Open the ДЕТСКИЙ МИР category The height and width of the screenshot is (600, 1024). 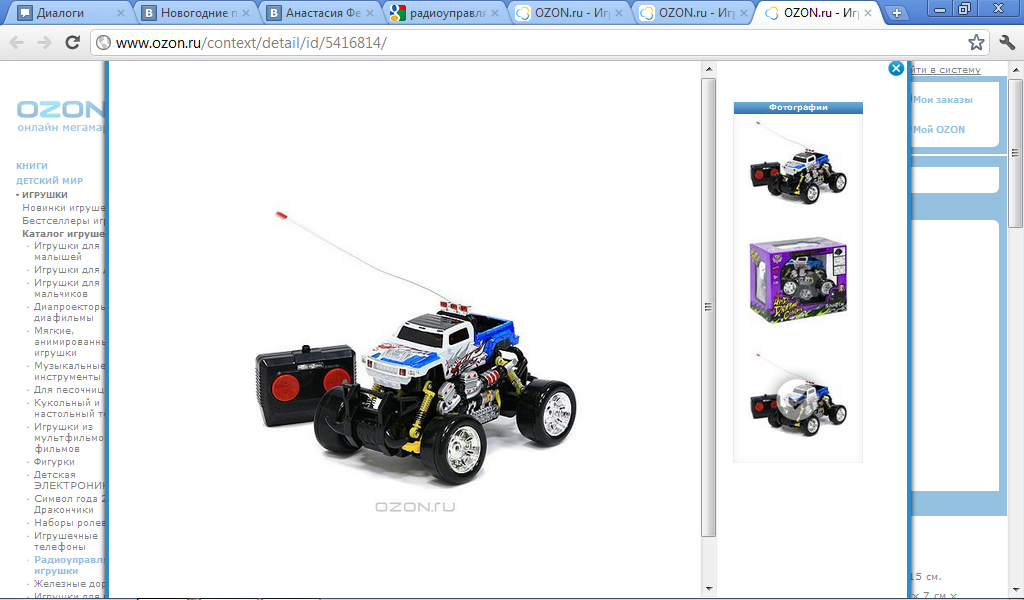click(49, 181)
